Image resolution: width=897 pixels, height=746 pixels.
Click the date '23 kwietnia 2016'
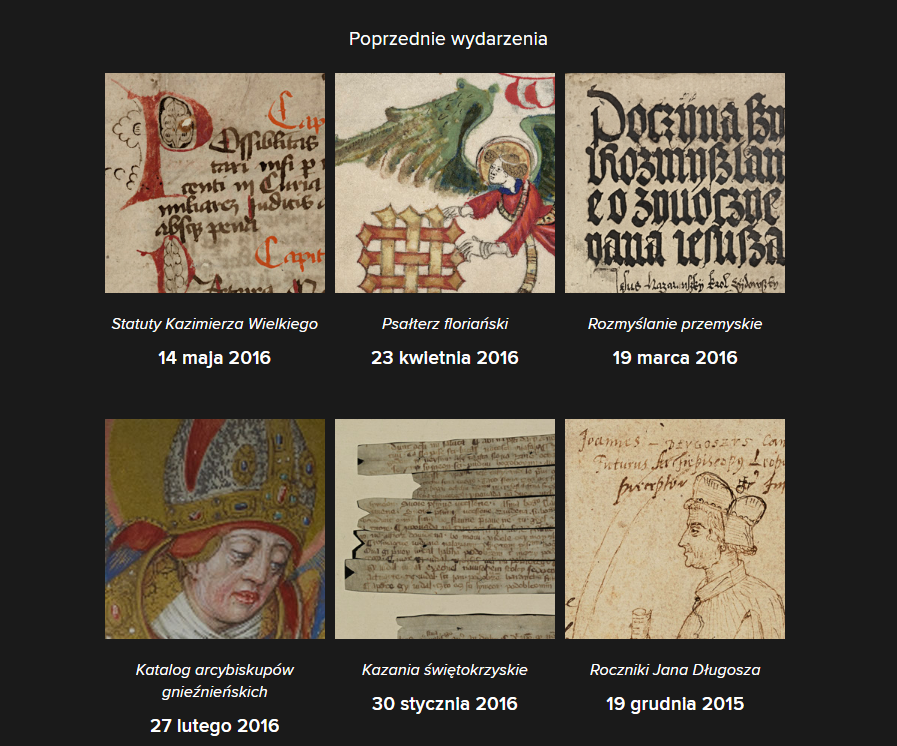coord(444,358)
